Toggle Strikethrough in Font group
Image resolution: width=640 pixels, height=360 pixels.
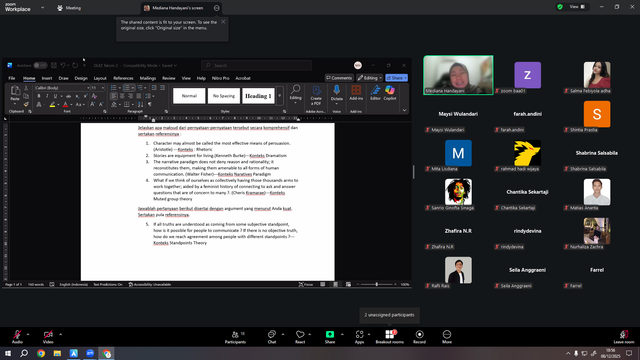[68, 96]
